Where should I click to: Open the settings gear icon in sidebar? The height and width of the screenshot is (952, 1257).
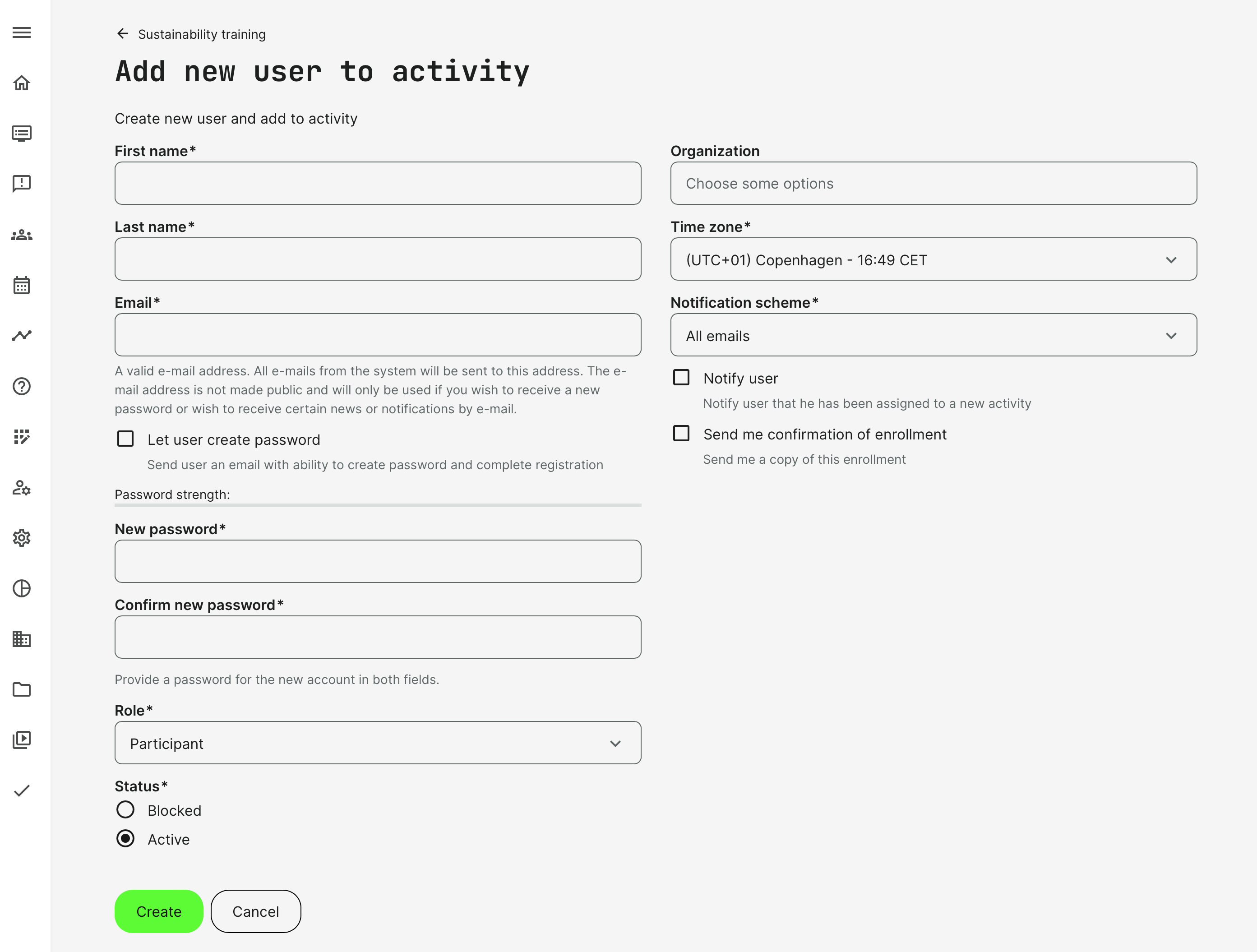22,538
